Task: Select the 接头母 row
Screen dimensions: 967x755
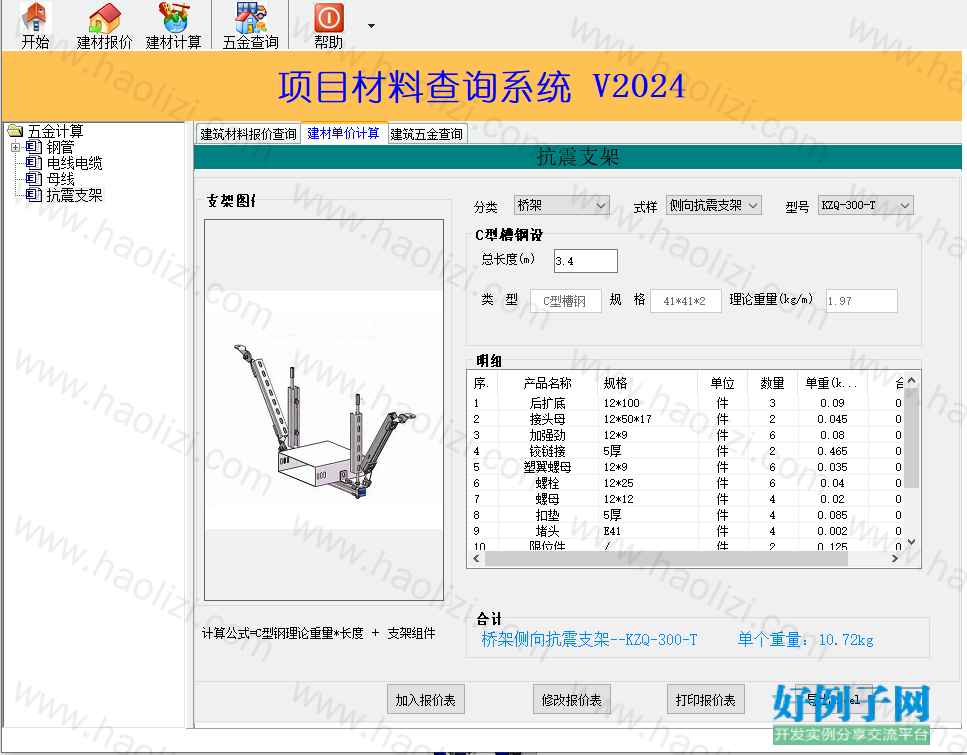Action: coord(686,419)
